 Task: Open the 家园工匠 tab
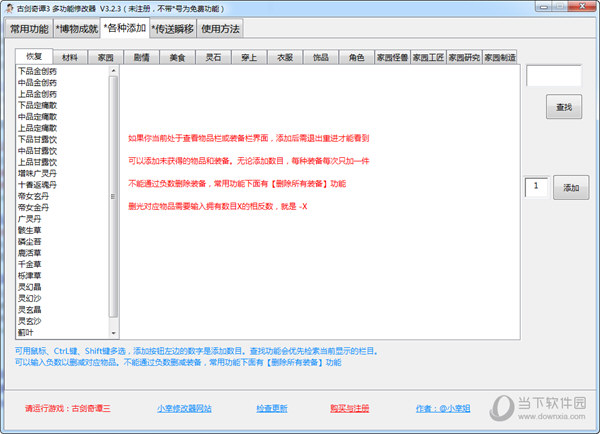[428, 57]
